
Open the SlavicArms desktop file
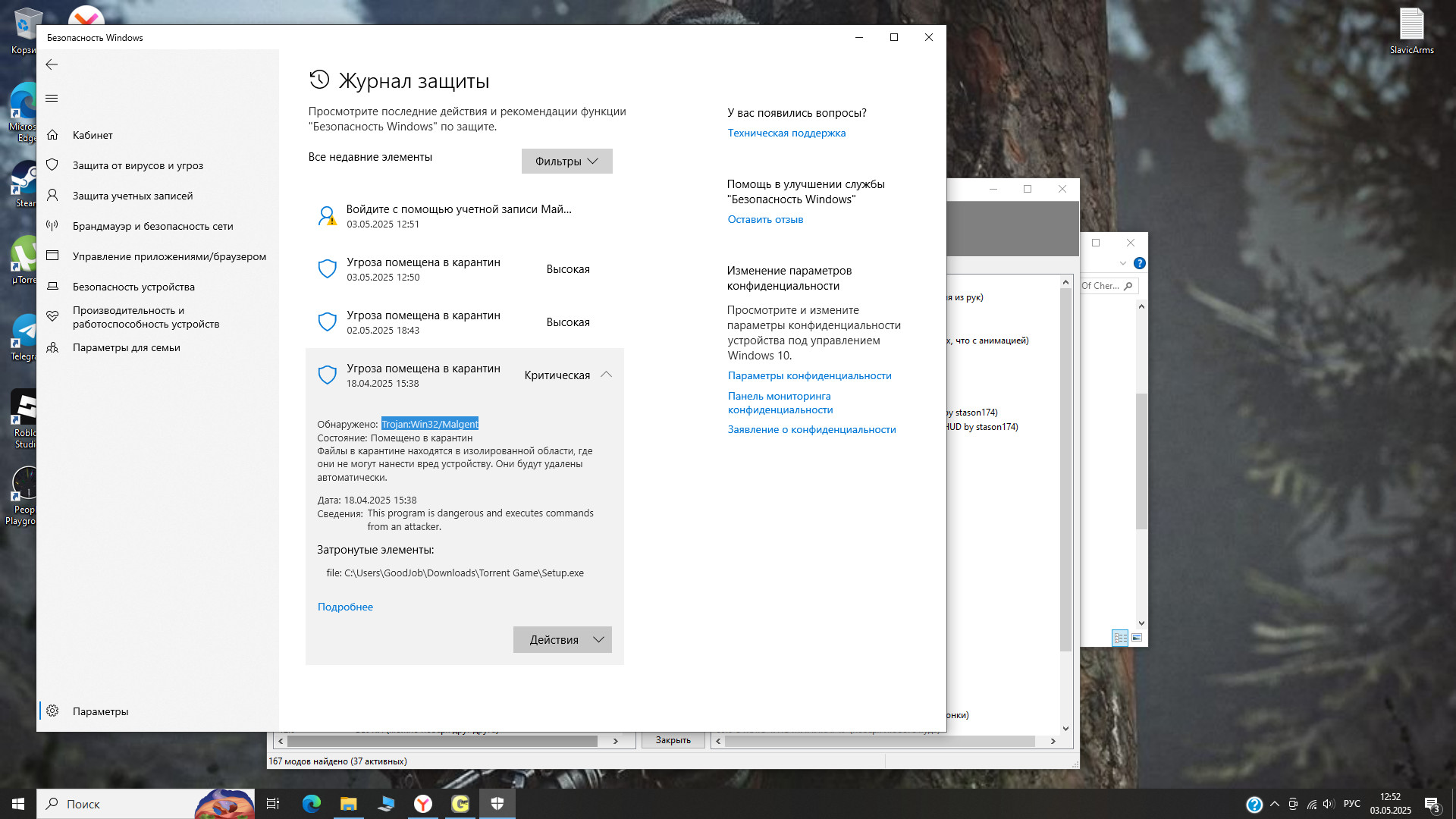pyautogui.click(x=1411, y=31)
